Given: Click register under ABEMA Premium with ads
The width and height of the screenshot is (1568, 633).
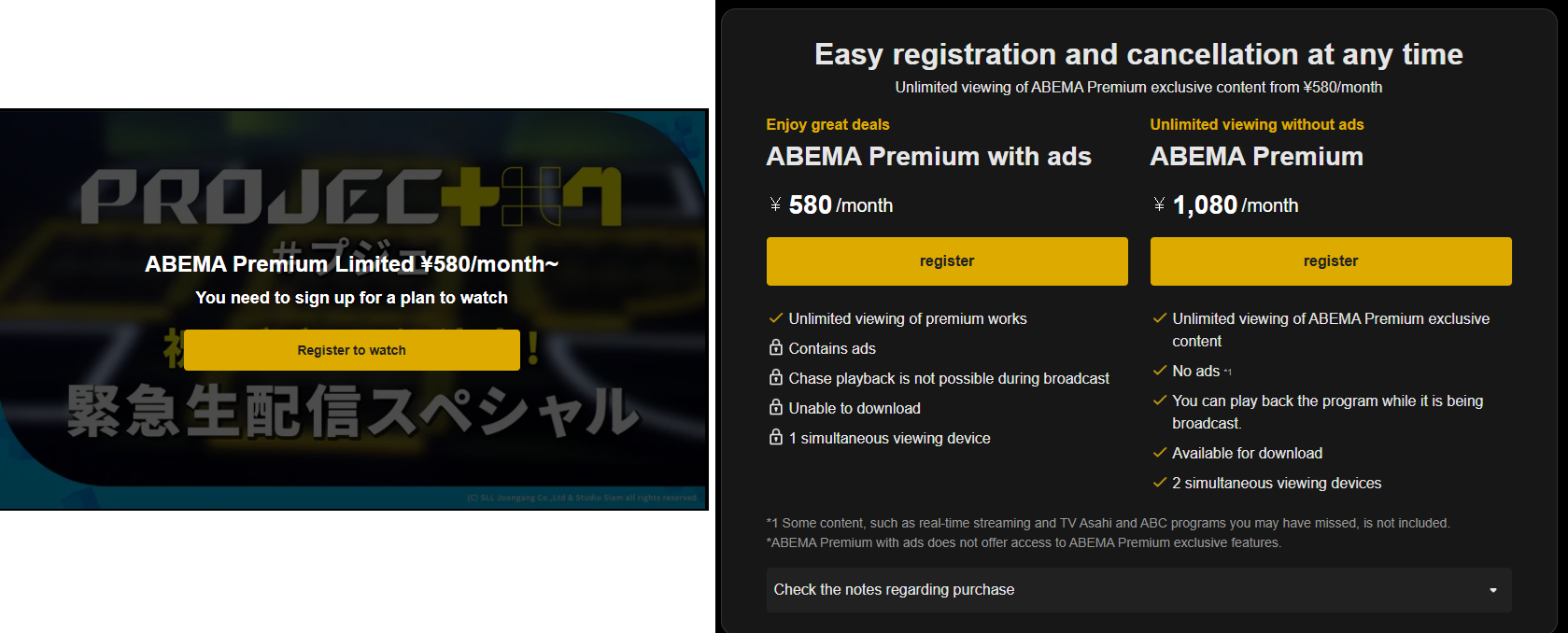Looking at the screenshot, I should [946, 261].
